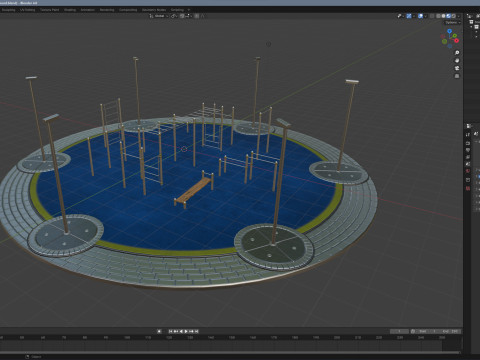Open the Texture Paint workspace tab
This screenshot has width=480, height=360.
pos(50,10)
